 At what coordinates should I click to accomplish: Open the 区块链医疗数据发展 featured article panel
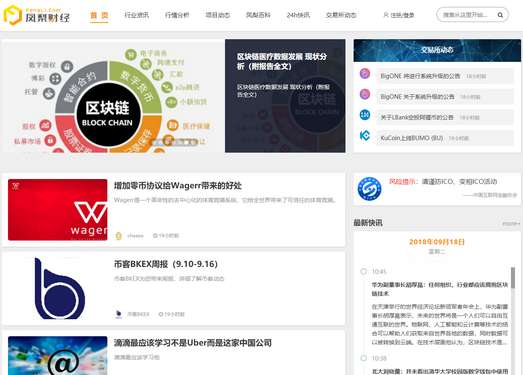coord(285,96)
